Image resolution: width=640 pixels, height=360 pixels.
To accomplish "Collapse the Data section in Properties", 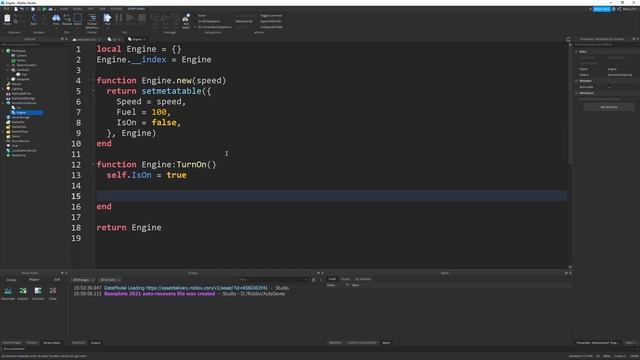I will tap(577, 51).
